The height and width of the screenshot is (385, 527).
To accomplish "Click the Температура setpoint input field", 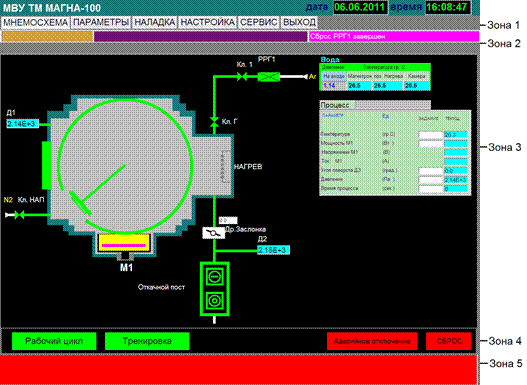I will pos(431,135).
